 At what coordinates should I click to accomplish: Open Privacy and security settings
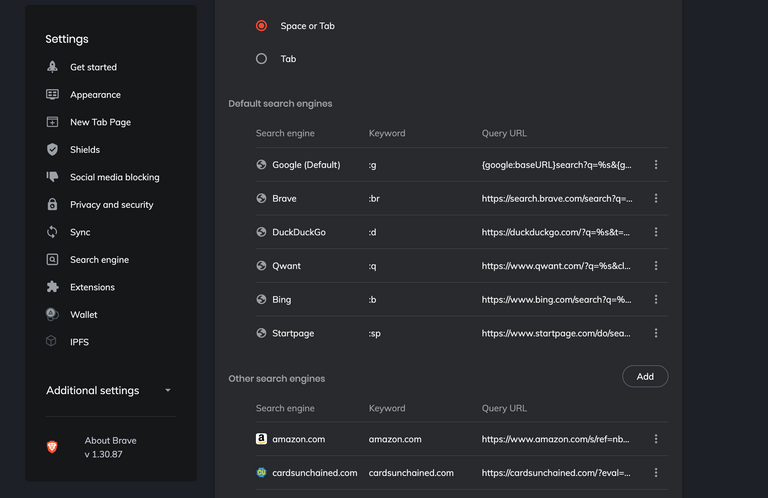click(x=112, y=205)
